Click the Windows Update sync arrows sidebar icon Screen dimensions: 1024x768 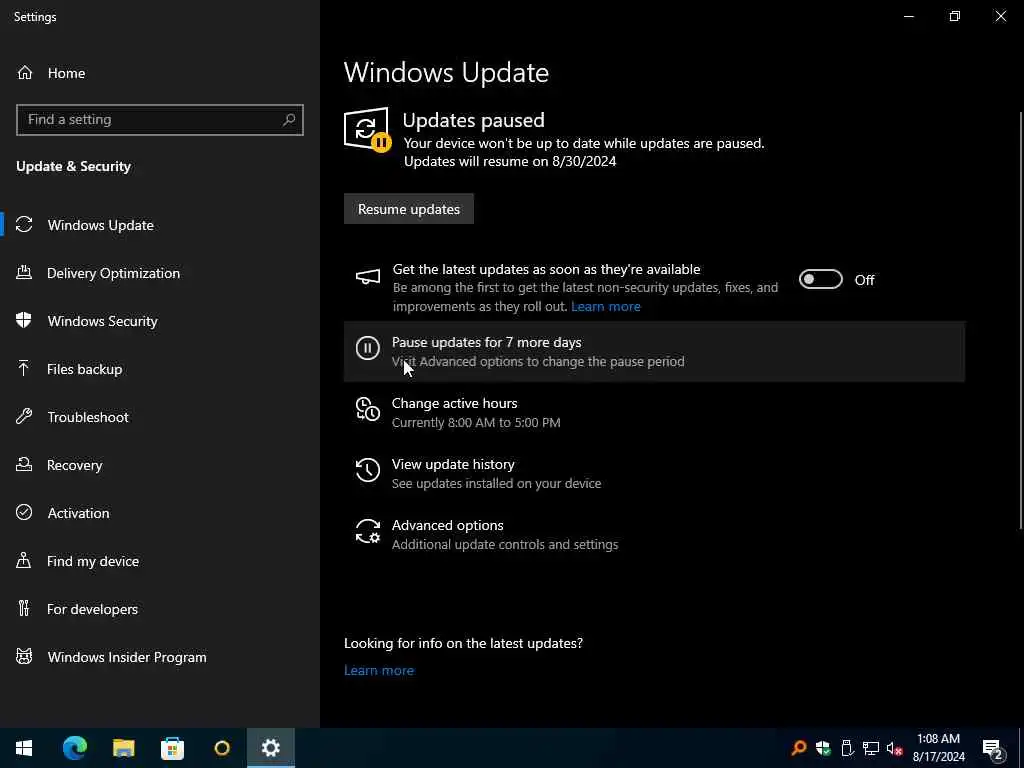24,225
